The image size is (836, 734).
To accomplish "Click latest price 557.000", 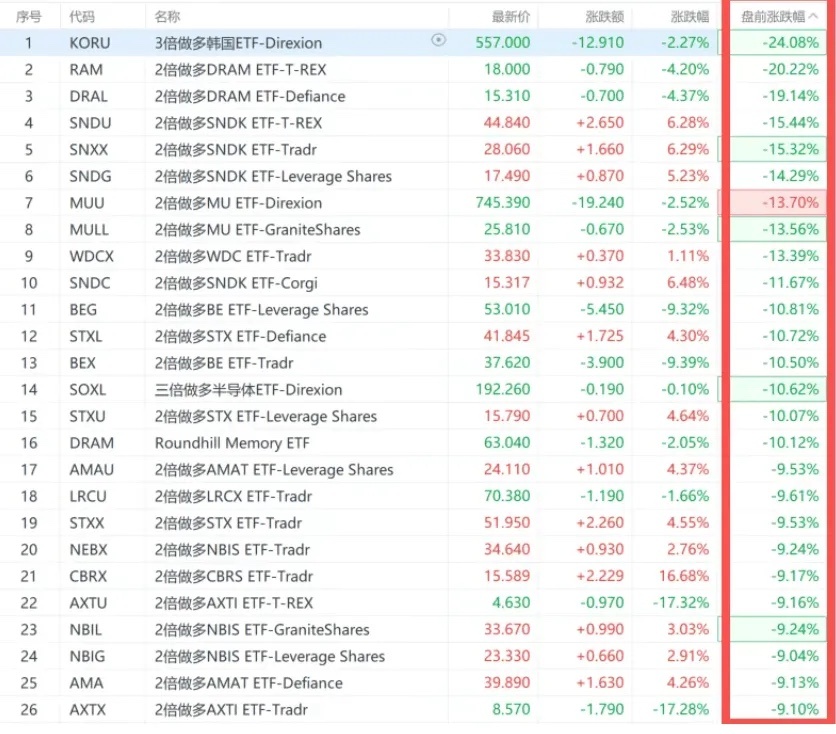I will pyautogui.click(x=503, y=43).
